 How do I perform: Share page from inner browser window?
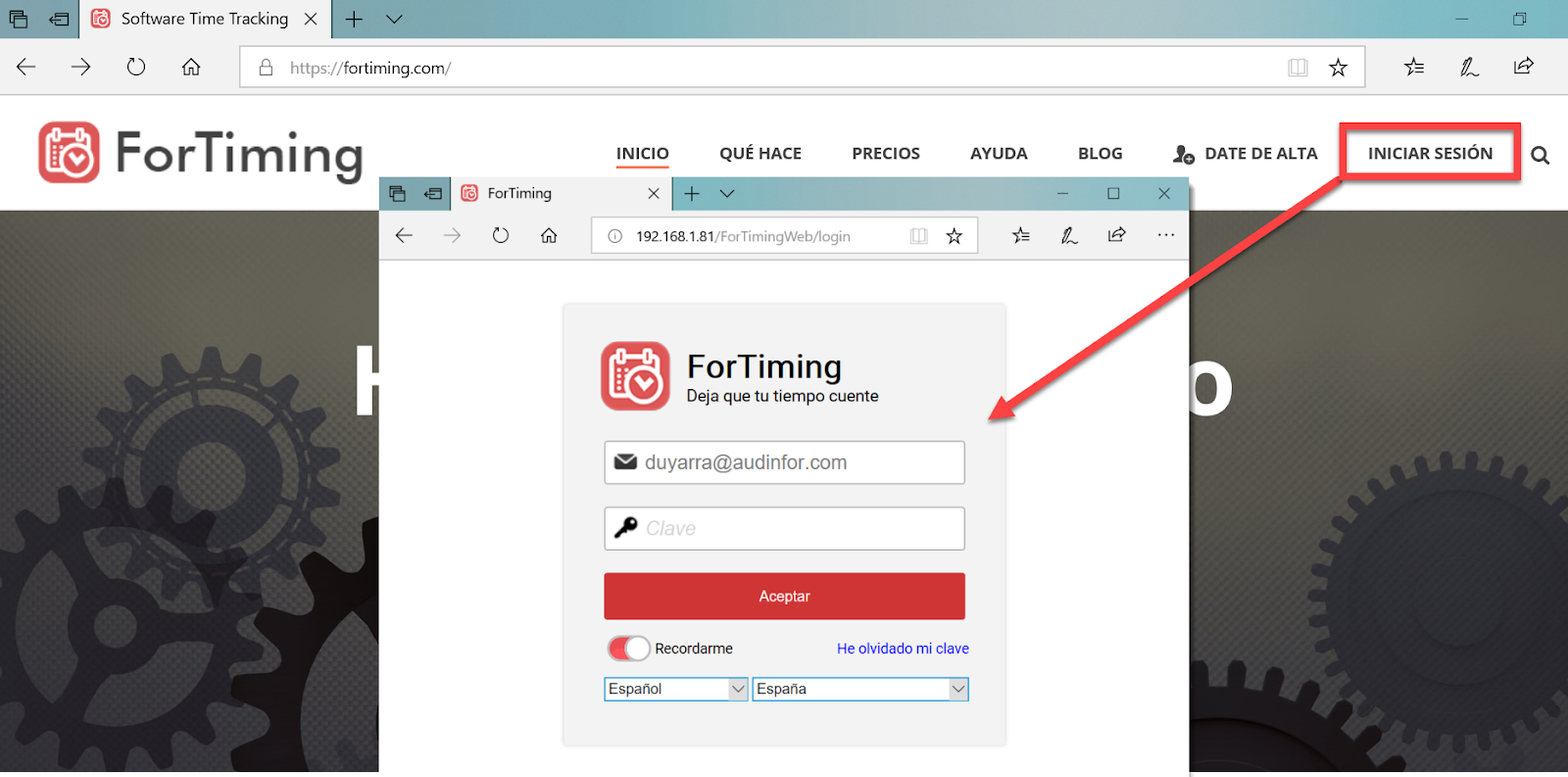pyautogui.click(x=1117, y=235)
